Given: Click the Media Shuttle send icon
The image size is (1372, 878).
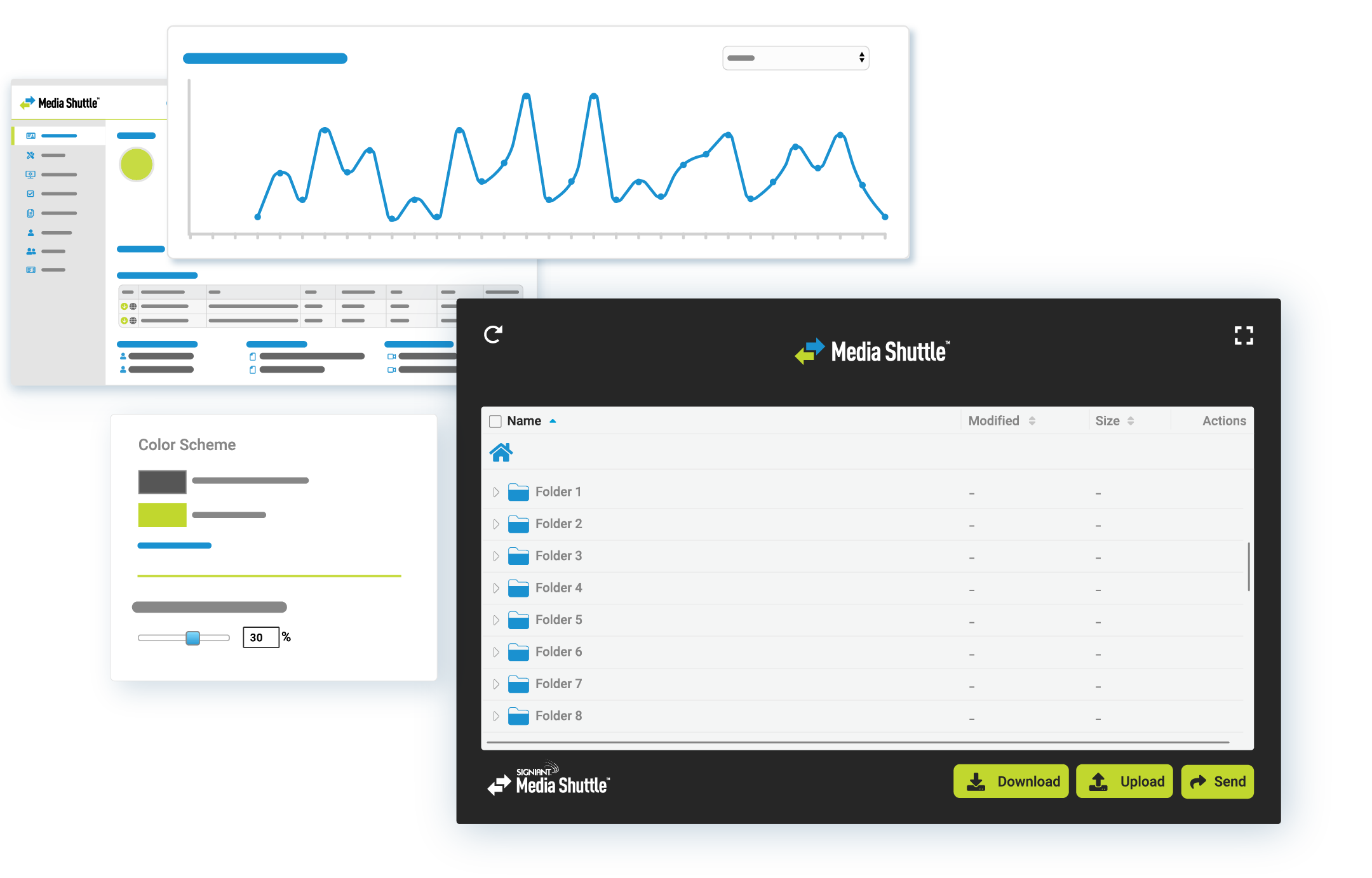Looking at the screenshot, I should [1198, 782].
